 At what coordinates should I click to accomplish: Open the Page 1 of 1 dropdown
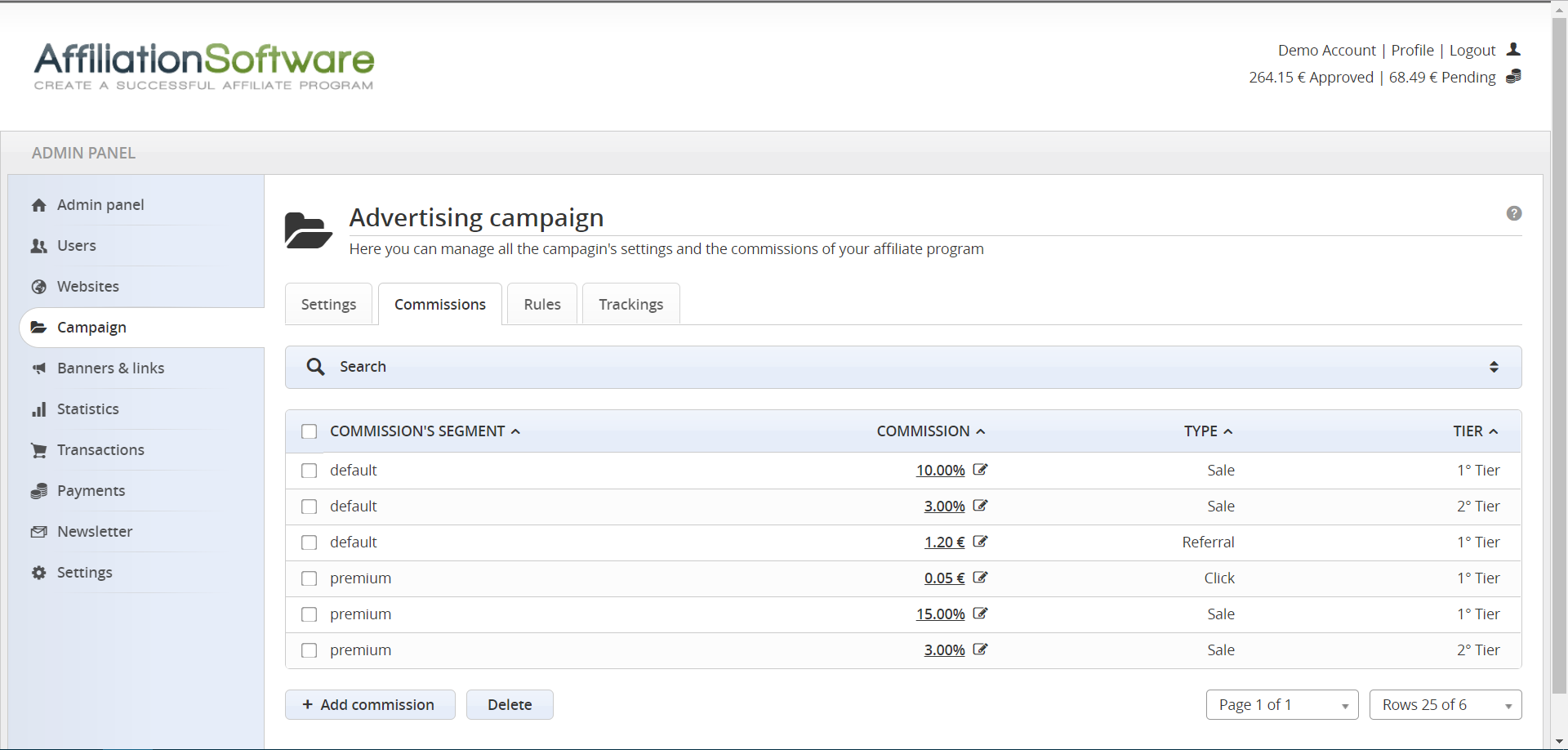coord(1281,705)
